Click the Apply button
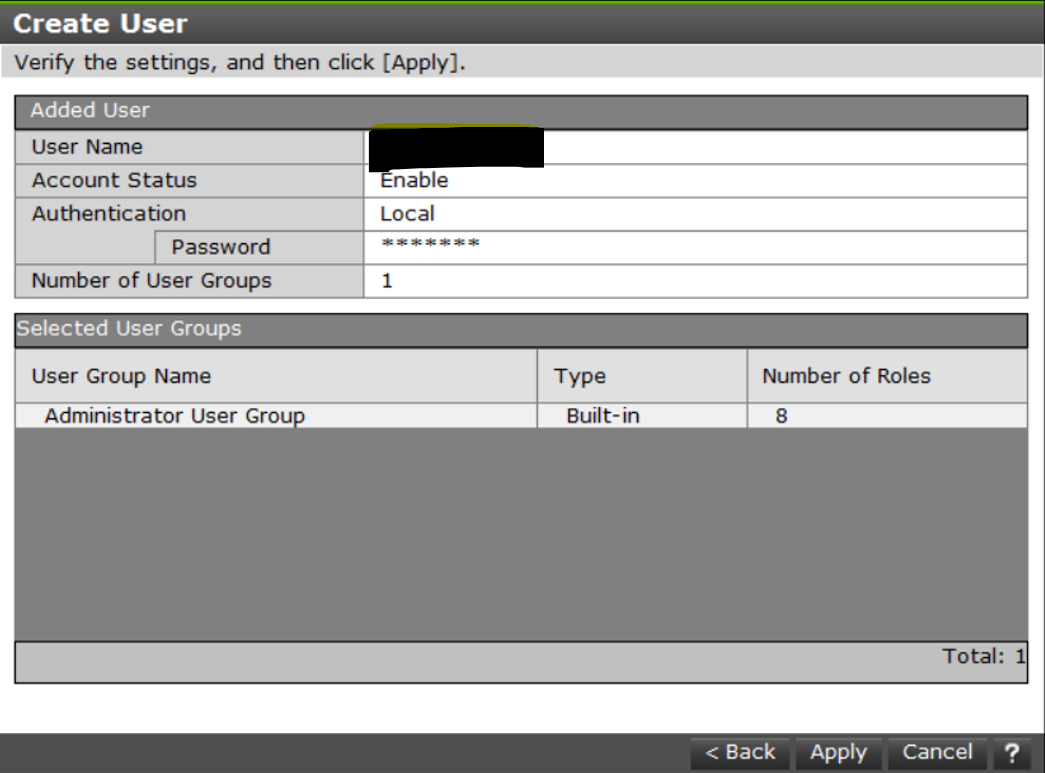The width and height of the screenshot is (1045, 773). (x=838, y=753)
